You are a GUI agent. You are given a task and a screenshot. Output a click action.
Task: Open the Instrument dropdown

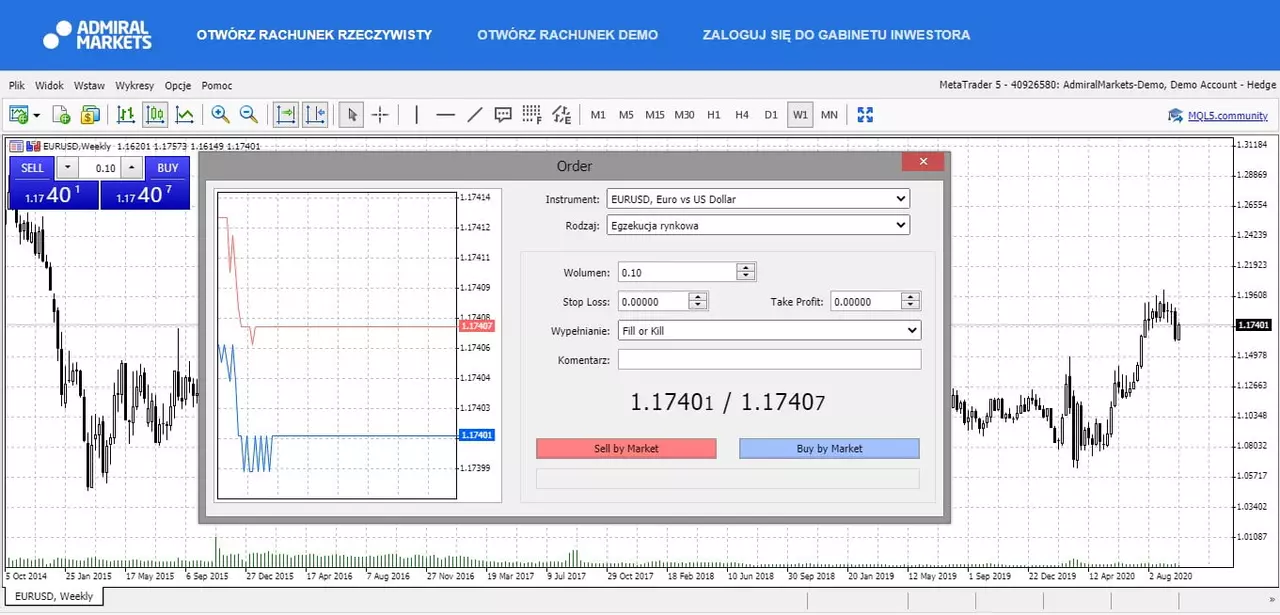point(757,199)
